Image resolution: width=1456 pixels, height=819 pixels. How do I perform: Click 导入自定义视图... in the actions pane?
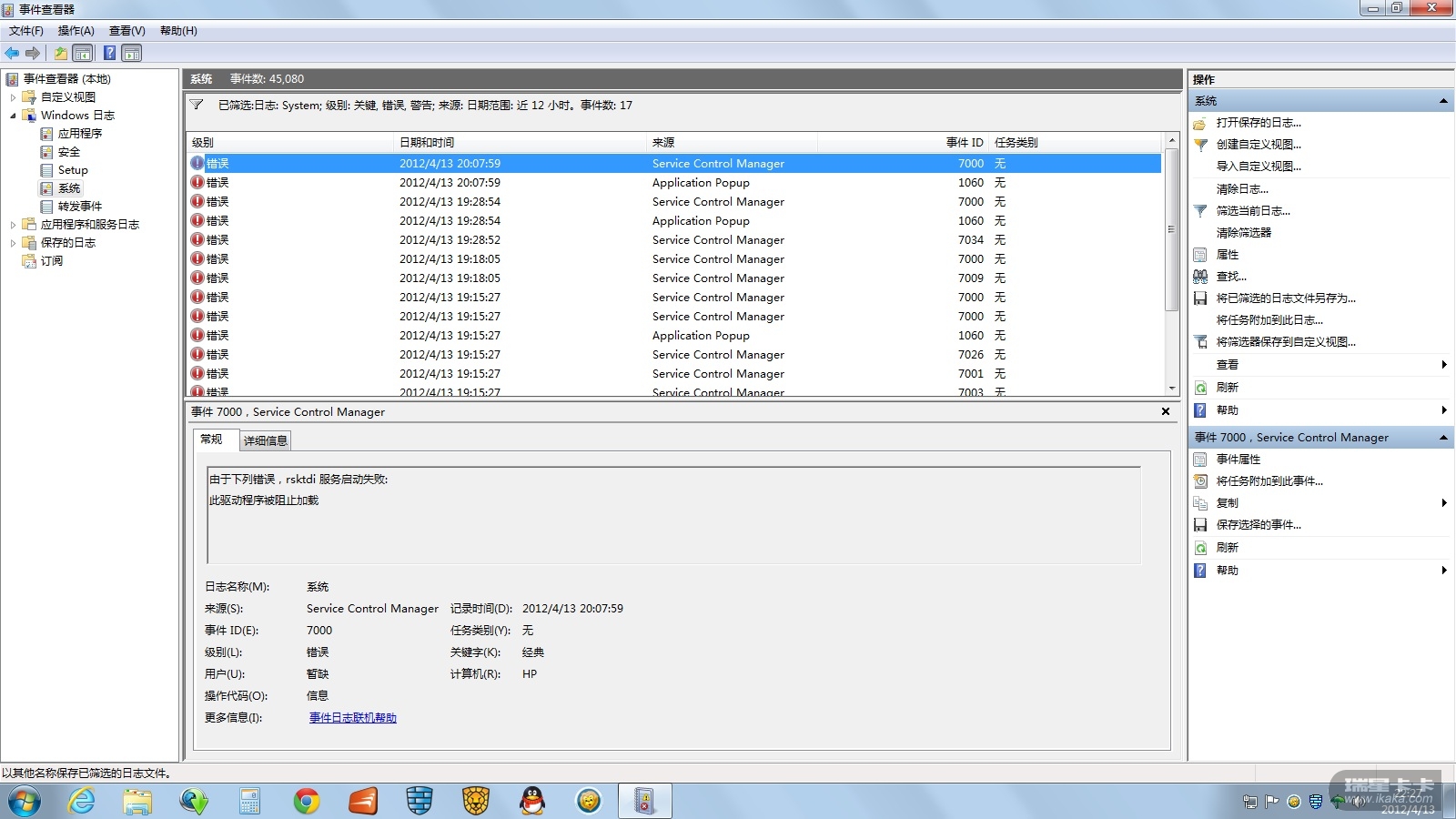(1259, 167)
